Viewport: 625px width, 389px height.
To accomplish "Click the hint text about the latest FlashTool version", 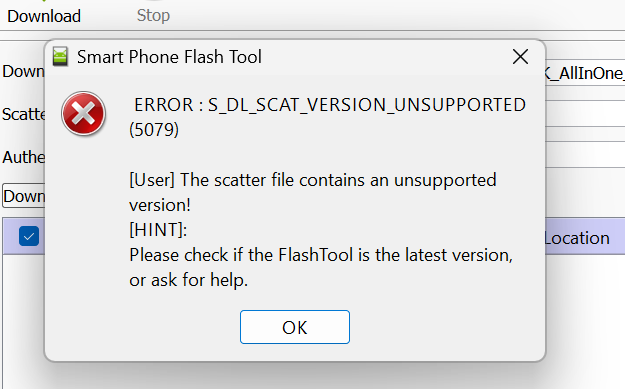I will [320, 267].
